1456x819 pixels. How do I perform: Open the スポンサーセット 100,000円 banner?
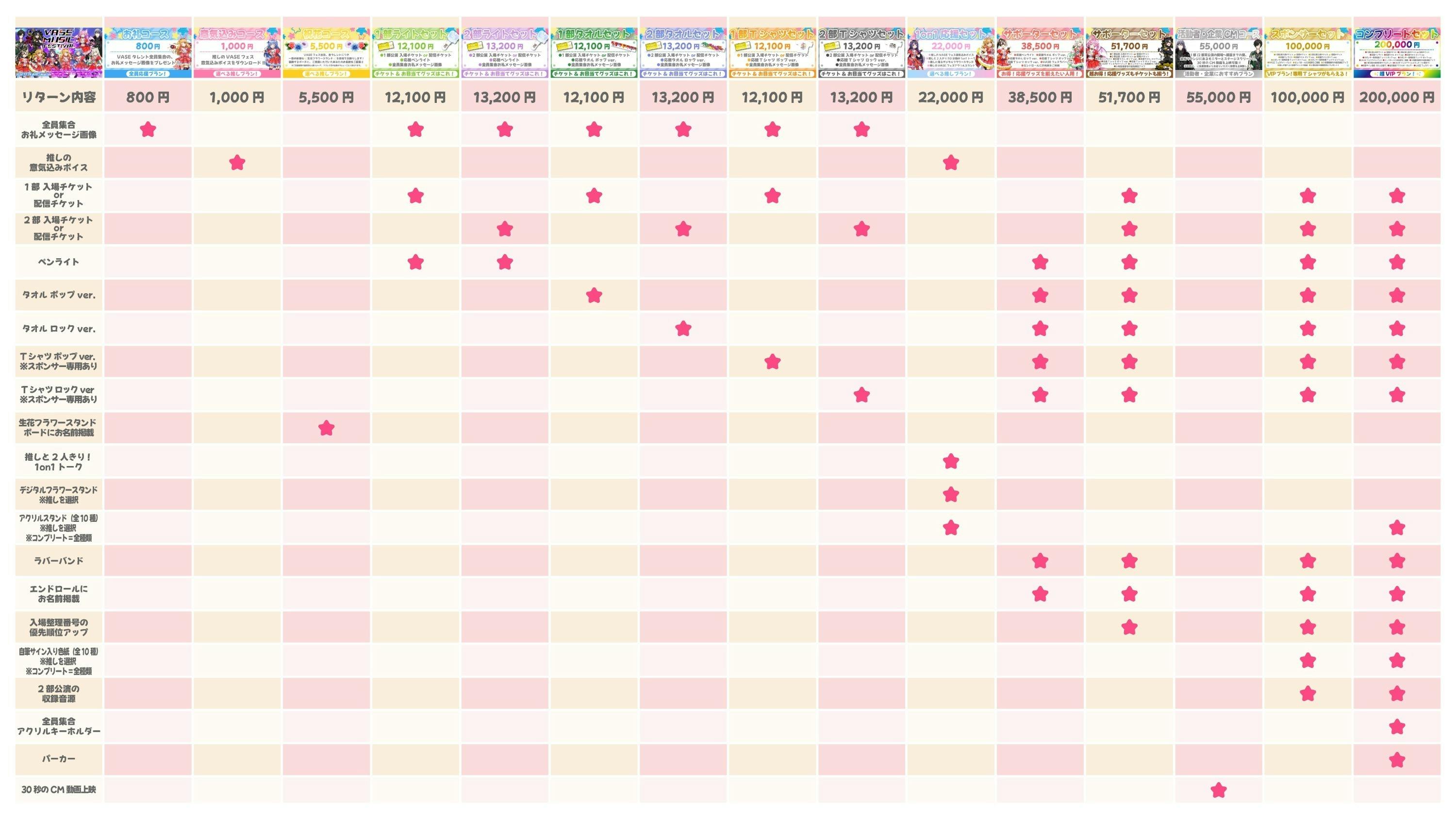point(1307,52)
